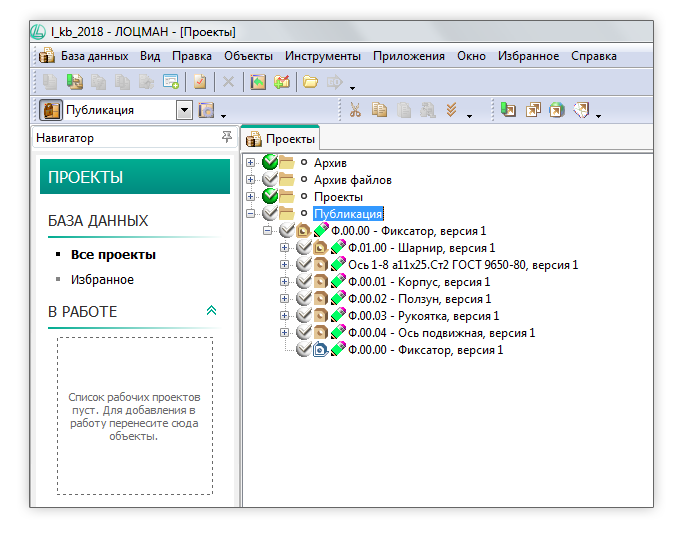Screen dimensions: 680x539
Task: Click the cut scissors toolbar icon
Action: click(x=354, y=110)
